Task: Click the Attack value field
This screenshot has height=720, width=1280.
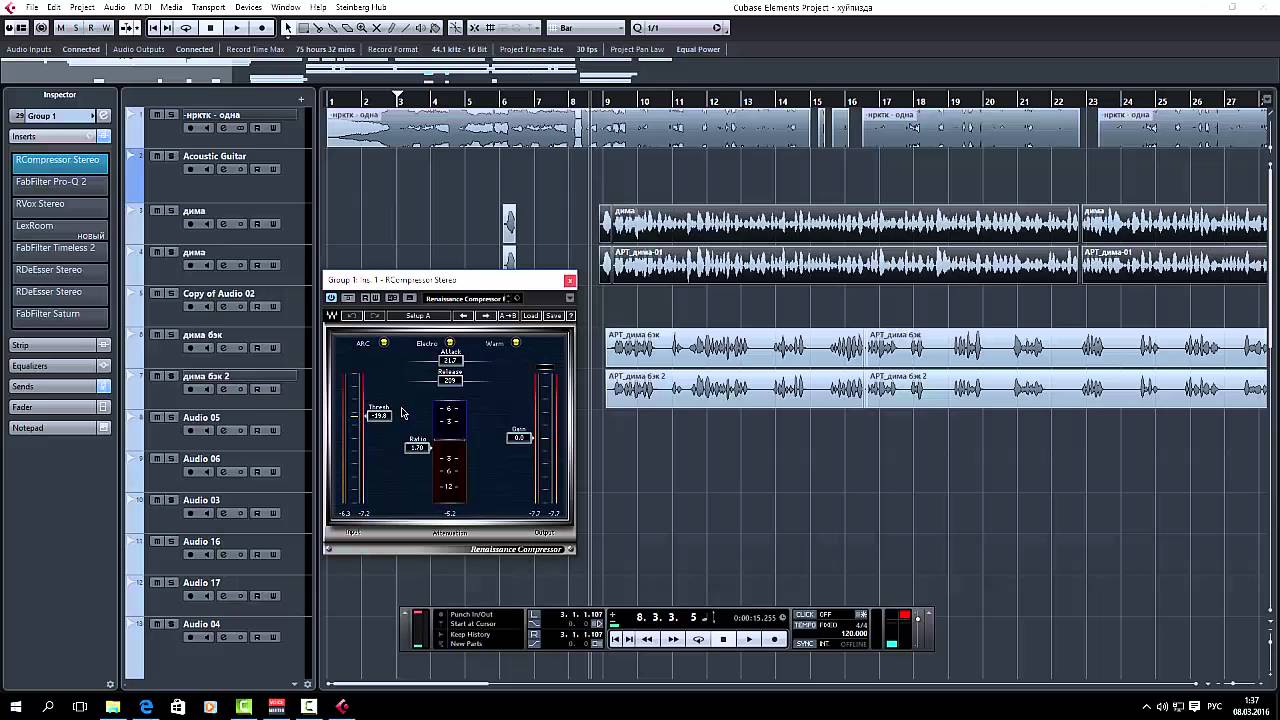Action: click(x=451, y=361)
